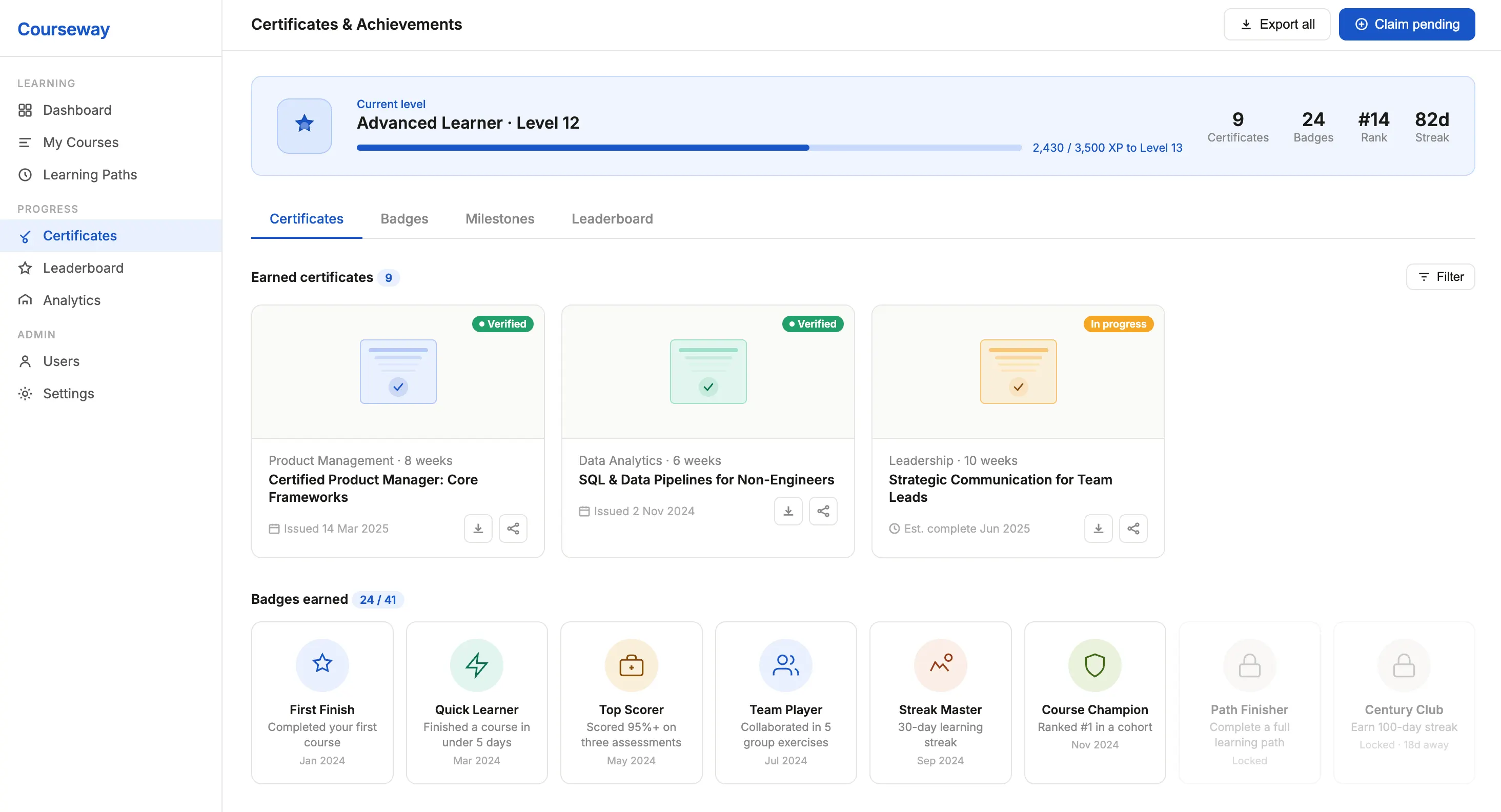
Task: Click the Issued 14 Mar 2025 date
Action: 329,529
